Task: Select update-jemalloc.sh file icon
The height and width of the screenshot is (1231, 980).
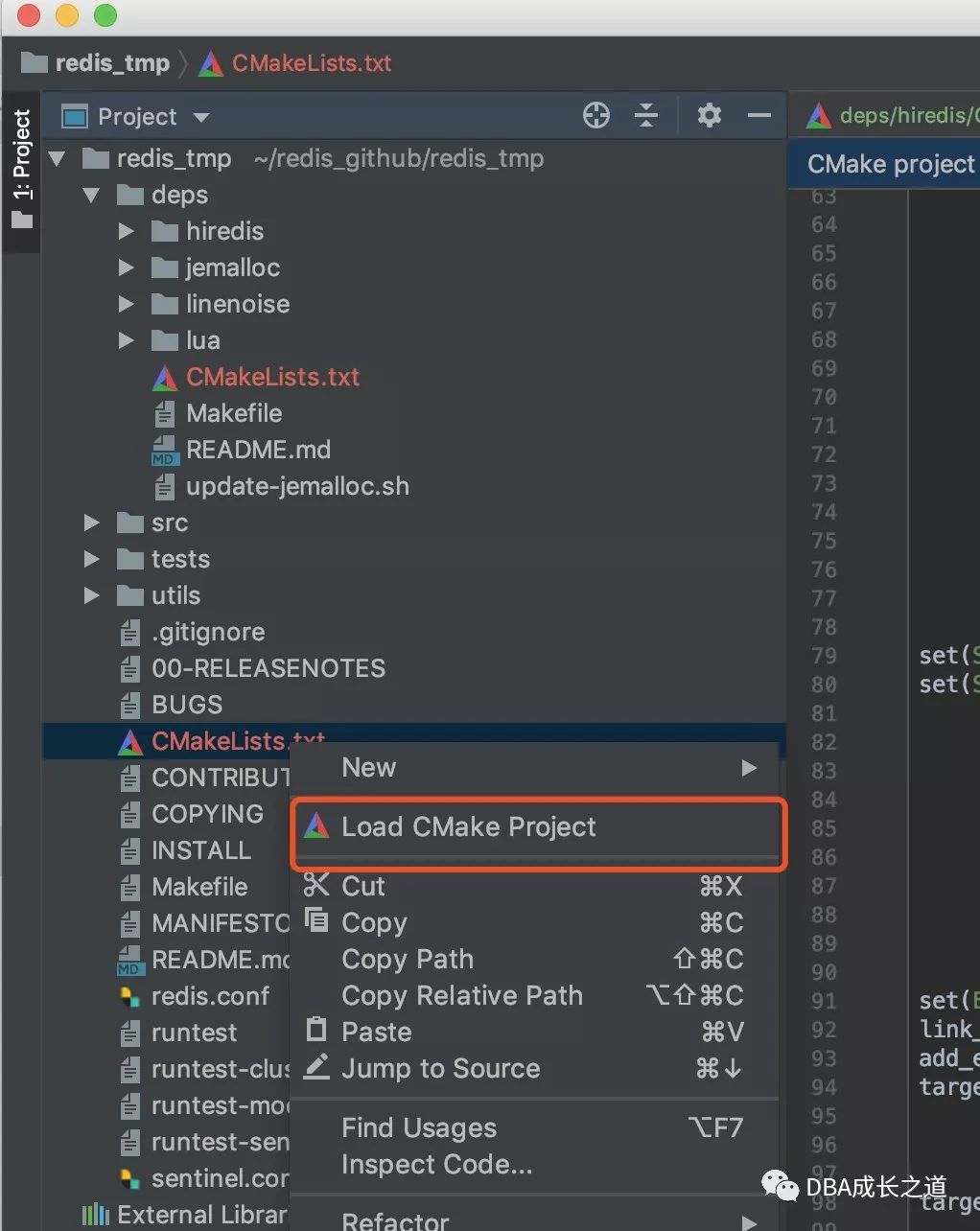Action: point(165,487)
